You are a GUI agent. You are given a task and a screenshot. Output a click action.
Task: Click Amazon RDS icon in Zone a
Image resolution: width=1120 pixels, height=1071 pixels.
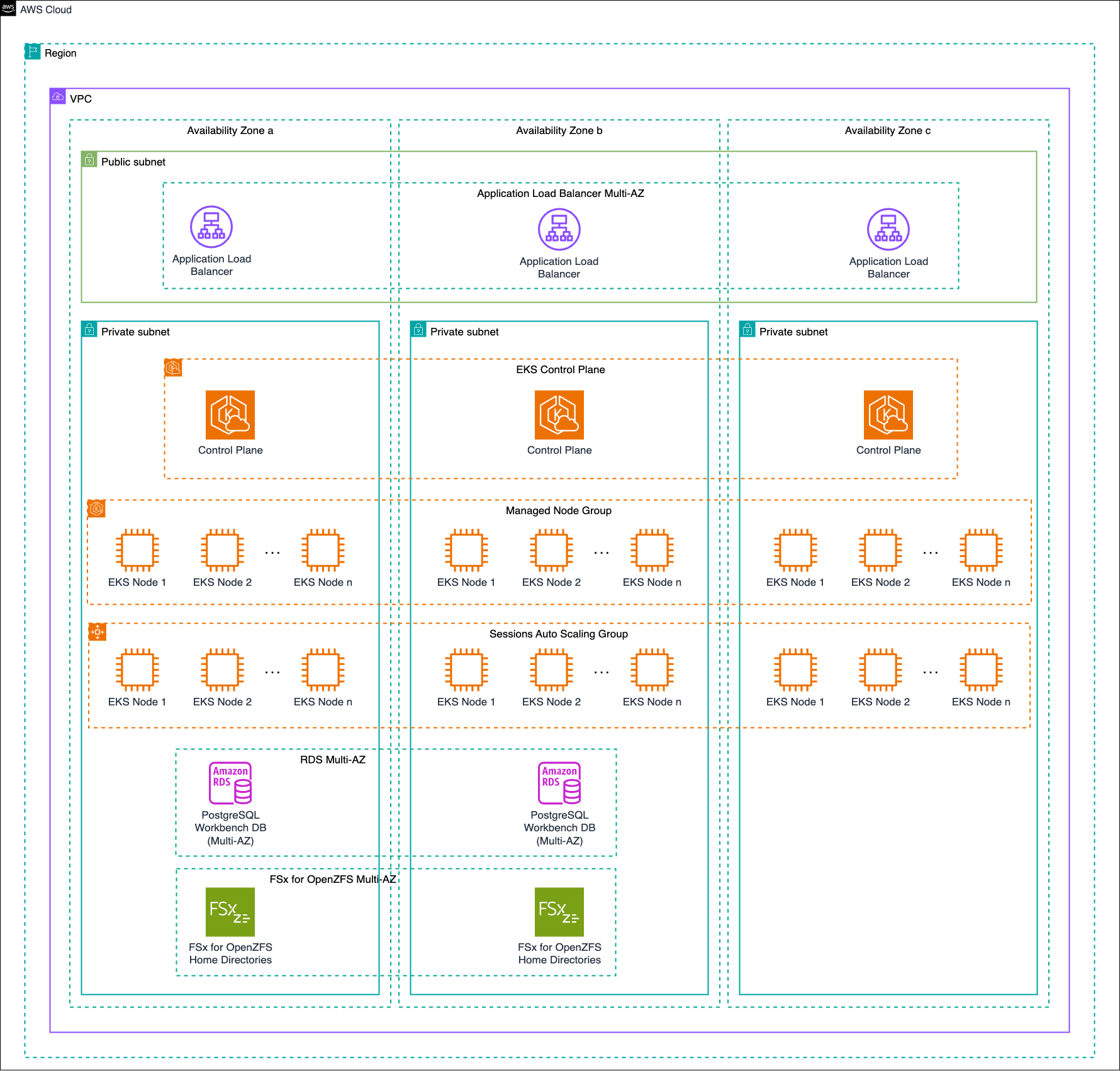(230, 783)
